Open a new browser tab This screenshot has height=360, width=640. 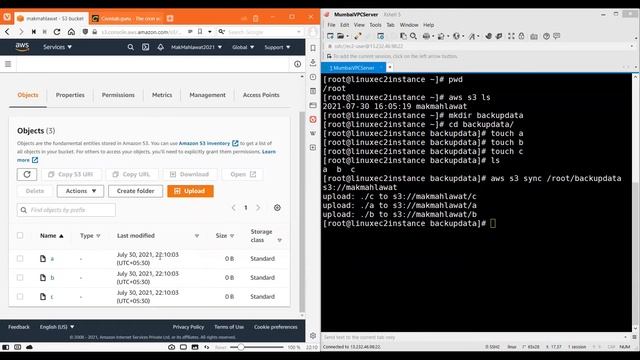tap(170, 18)
